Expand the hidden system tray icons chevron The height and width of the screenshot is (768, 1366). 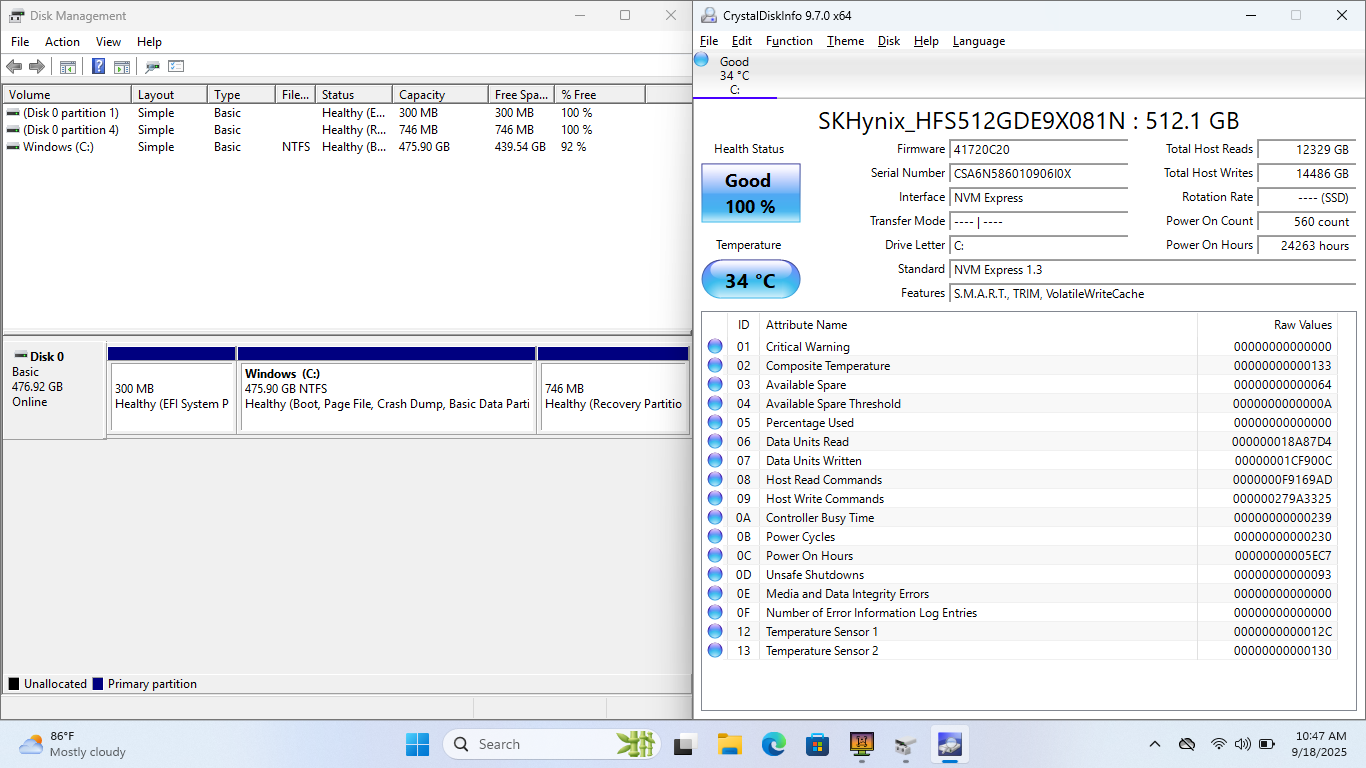point(1155,744)
